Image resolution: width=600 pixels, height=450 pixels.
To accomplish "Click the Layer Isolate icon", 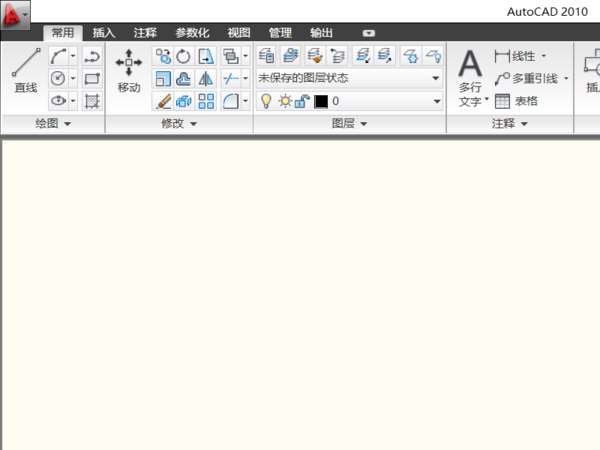I will click(362, 55).
